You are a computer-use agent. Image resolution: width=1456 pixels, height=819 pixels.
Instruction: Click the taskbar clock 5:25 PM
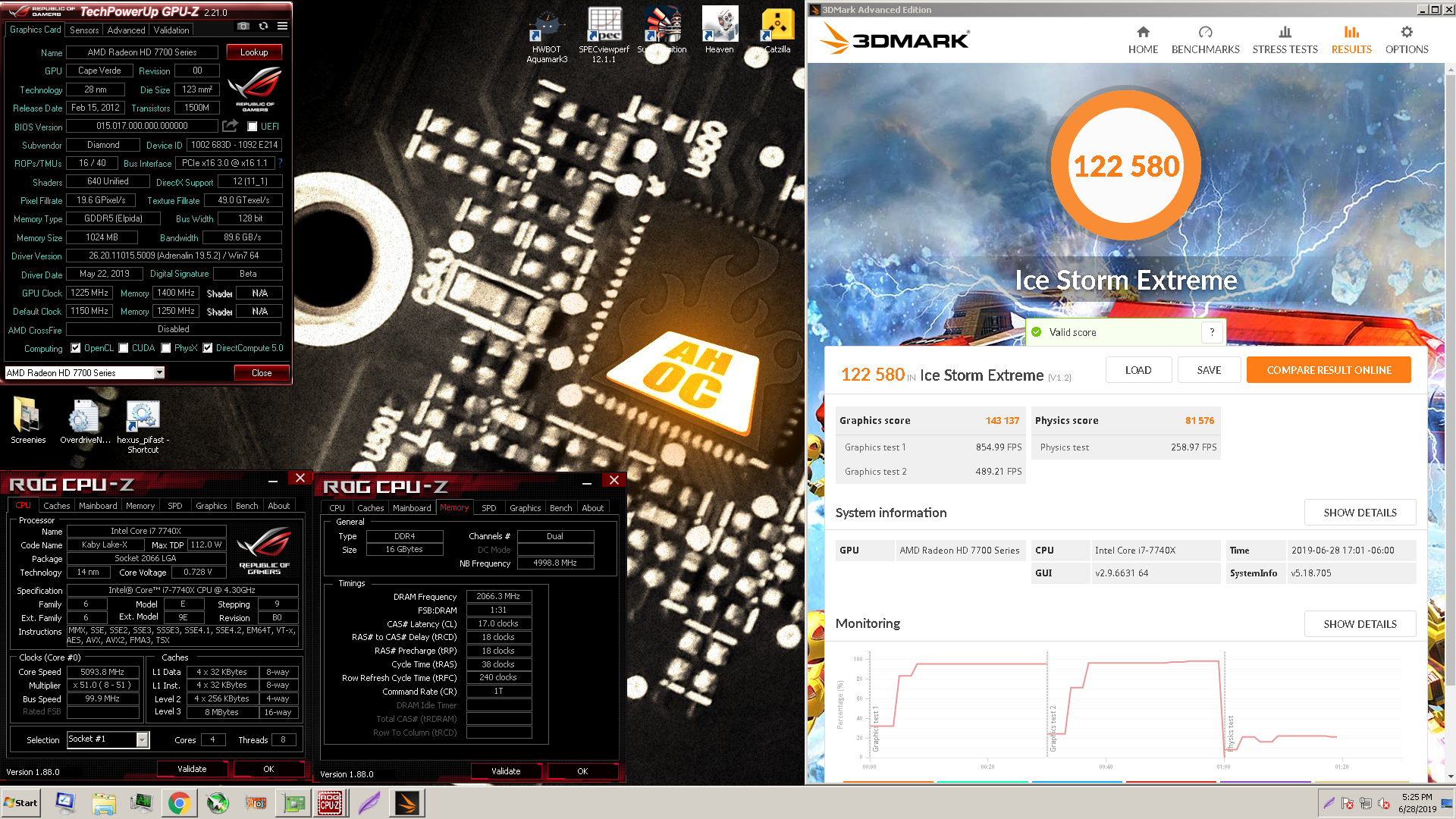click(1417, 797)
